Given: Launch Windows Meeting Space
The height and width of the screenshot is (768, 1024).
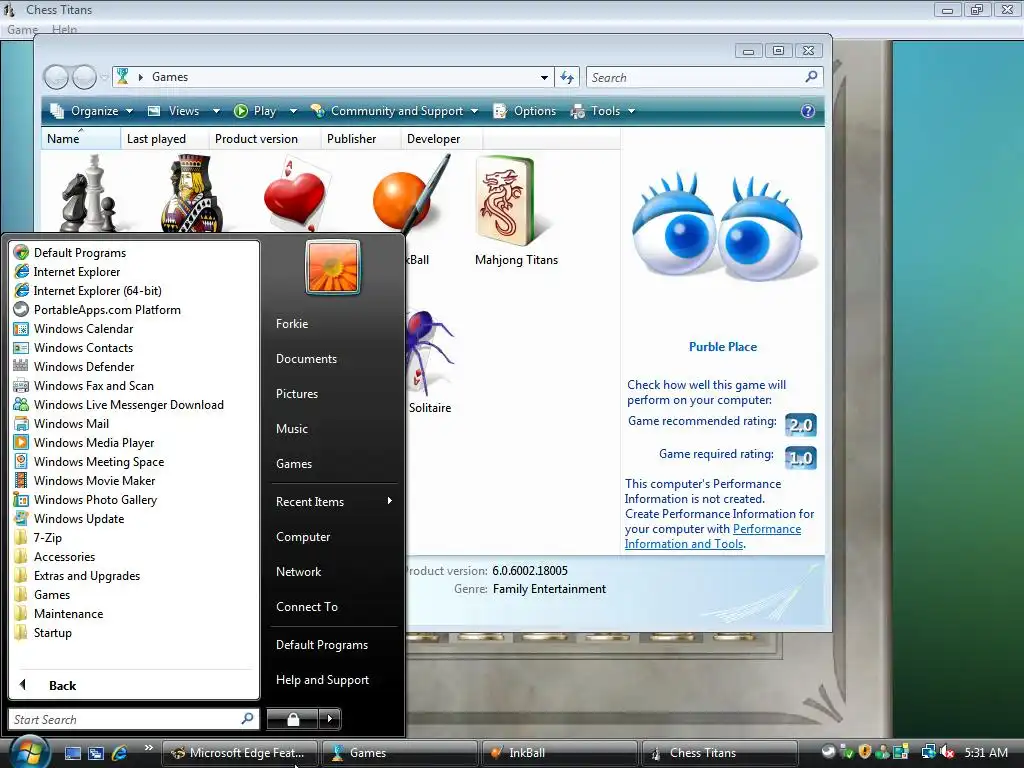Looking at the screenshot, I should 99,461.
